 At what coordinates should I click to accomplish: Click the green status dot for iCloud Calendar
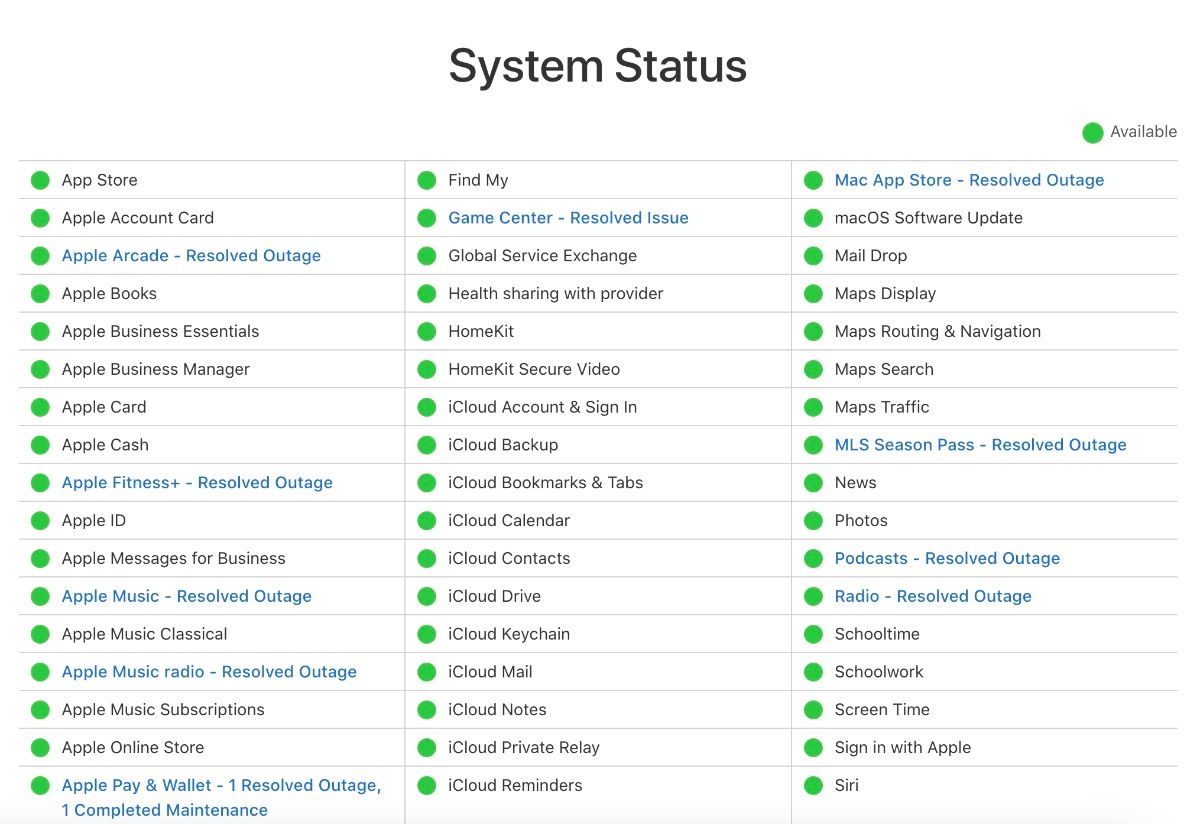pos(427,521)
